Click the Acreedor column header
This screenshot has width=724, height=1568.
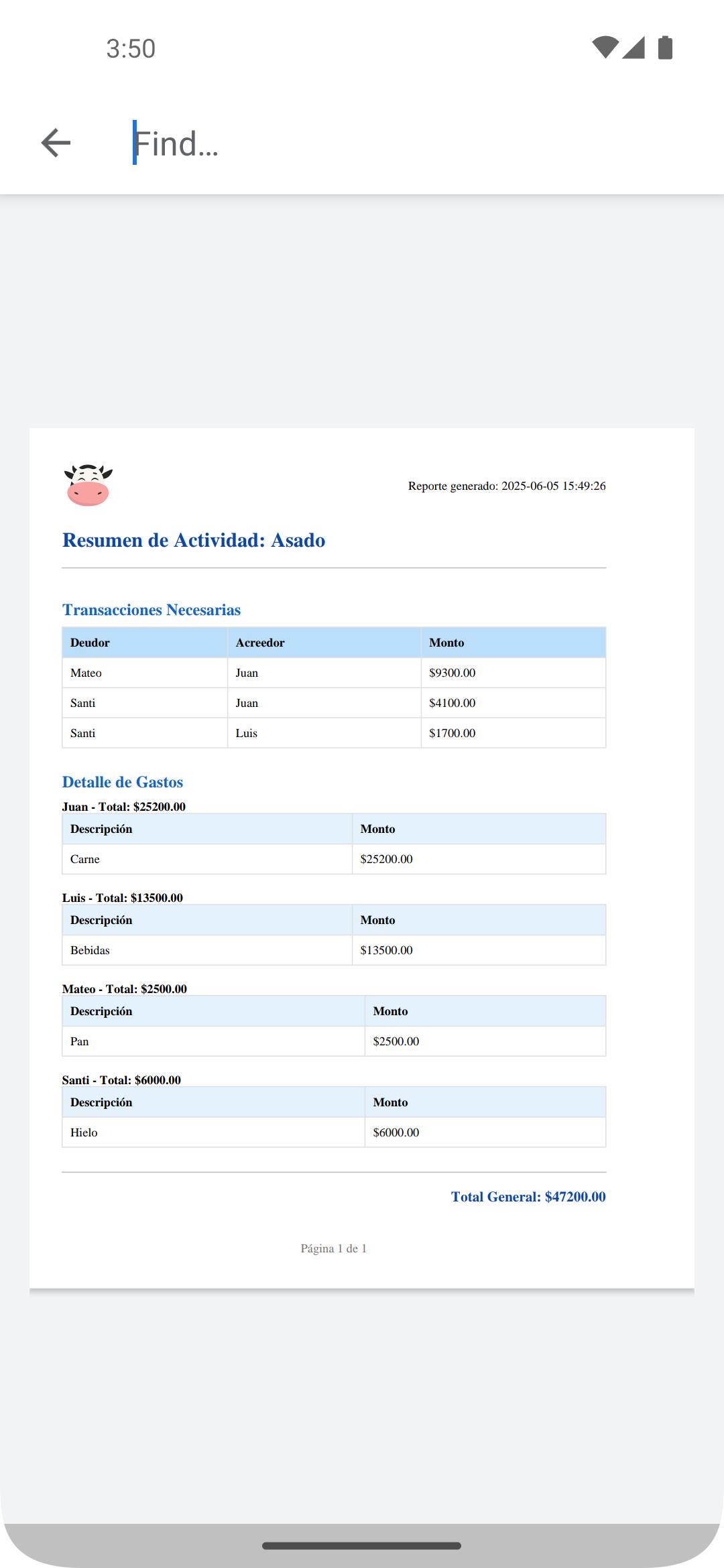260,643
